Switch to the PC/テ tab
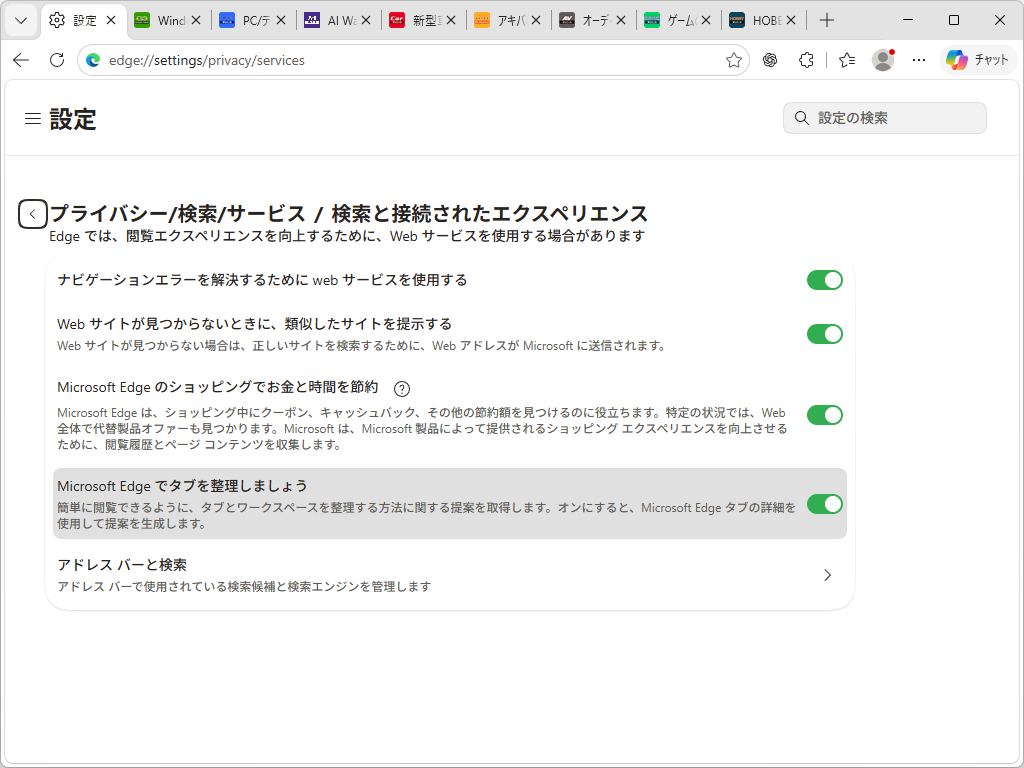This screenshot has height=768, width=1024. (x=253, y=20)
